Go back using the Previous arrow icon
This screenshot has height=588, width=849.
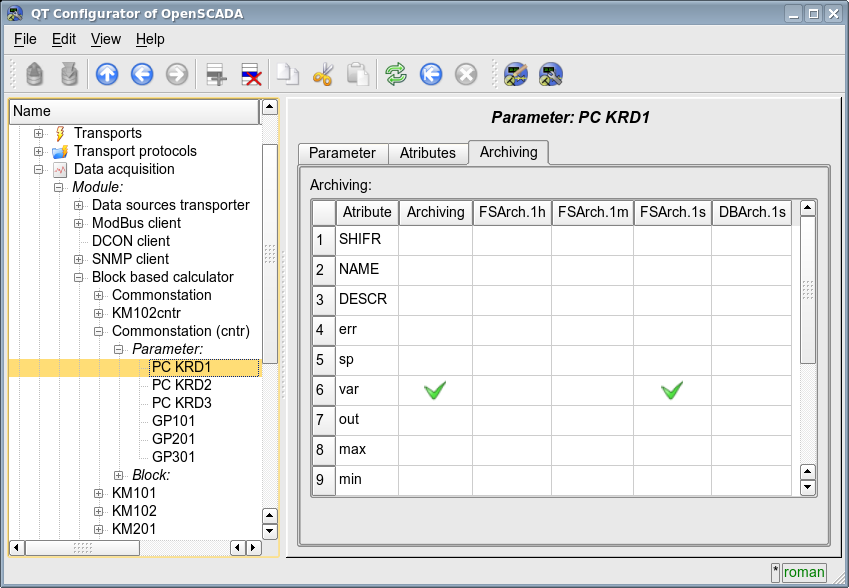pyautogui.click(x=142, y=74)
